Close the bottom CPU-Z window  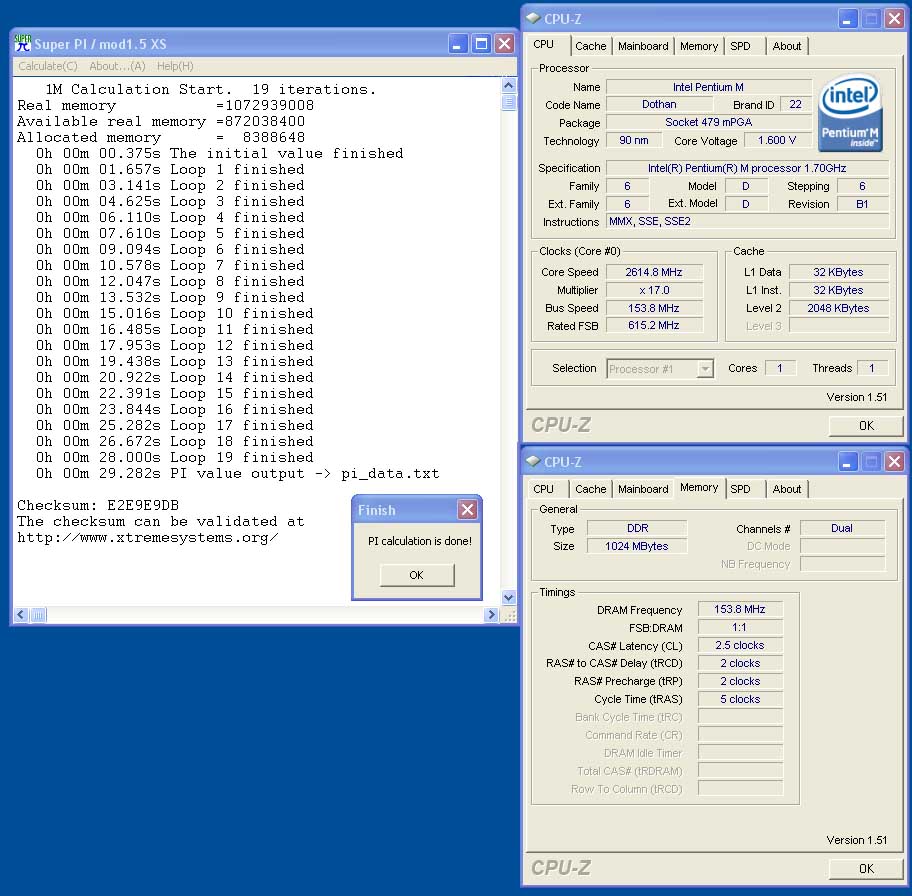(894, 461)
